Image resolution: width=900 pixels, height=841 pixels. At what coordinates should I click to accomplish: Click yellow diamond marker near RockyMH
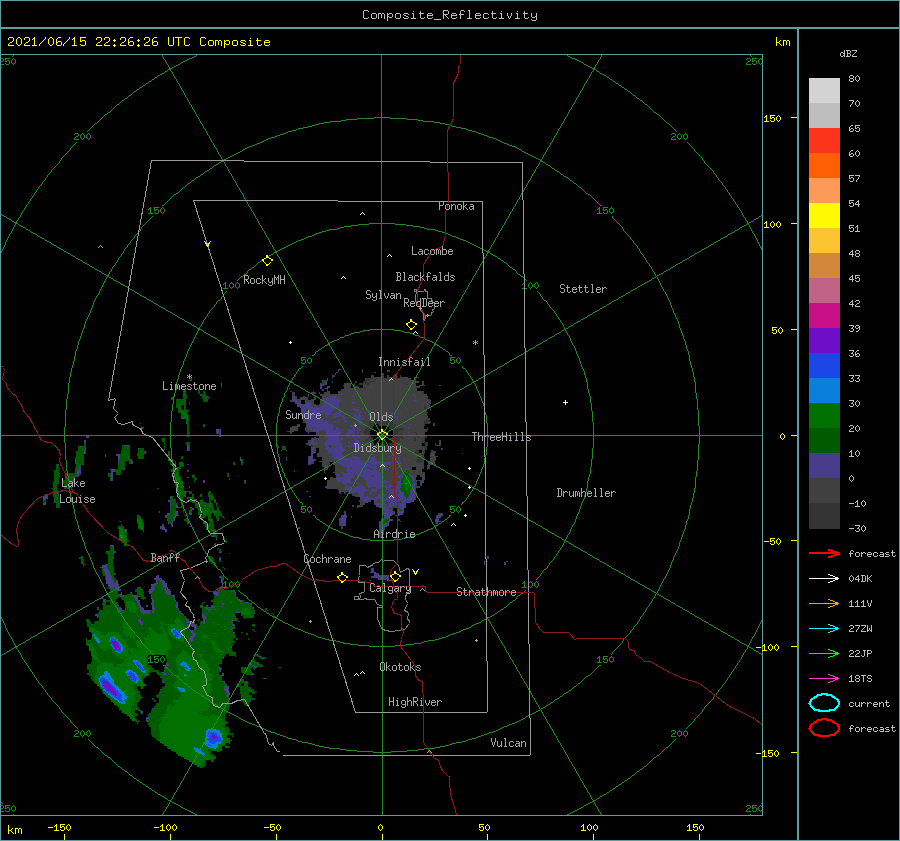267,261
